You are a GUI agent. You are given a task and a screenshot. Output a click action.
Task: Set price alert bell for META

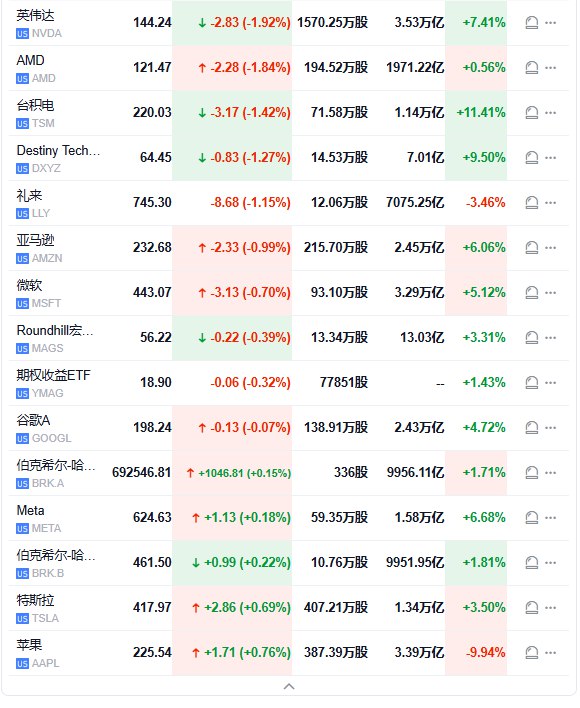pos(532,518)
